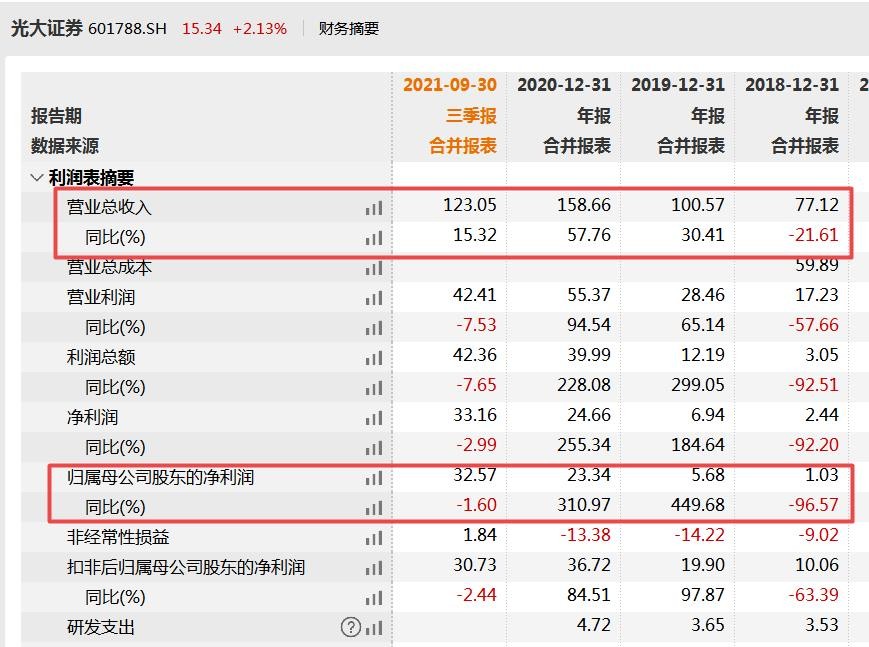Select the 归属母公司股东的净利润 row label
This screenshot has width=869, height=647.
161,477
